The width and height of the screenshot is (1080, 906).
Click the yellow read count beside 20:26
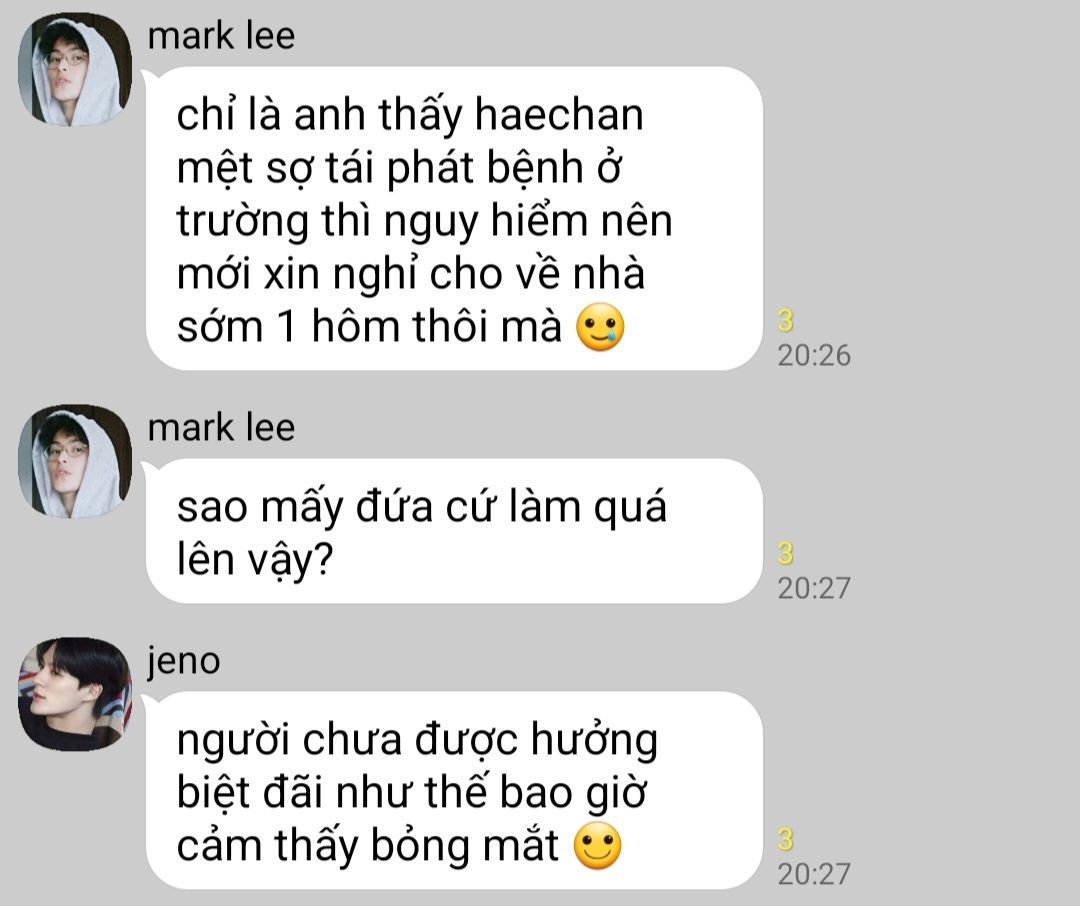[785, 320]
